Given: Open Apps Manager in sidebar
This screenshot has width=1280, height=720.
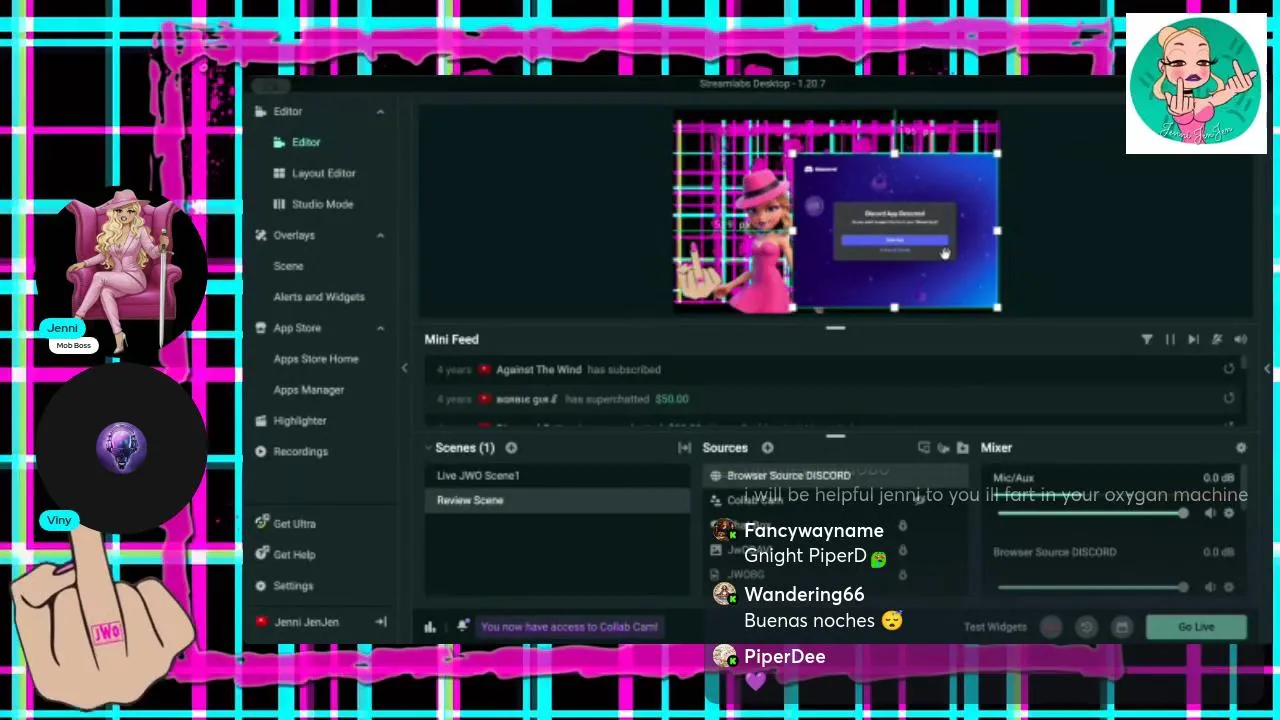Looking at the screenshot, I should click(308, 390).
